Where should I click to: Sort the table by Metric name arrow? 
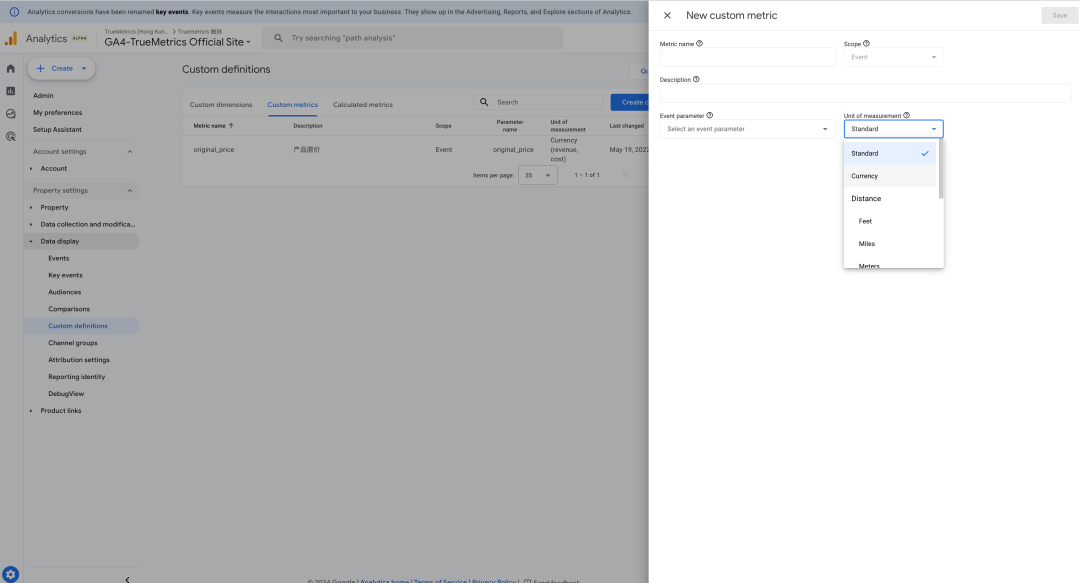click(x=231, y=125)
